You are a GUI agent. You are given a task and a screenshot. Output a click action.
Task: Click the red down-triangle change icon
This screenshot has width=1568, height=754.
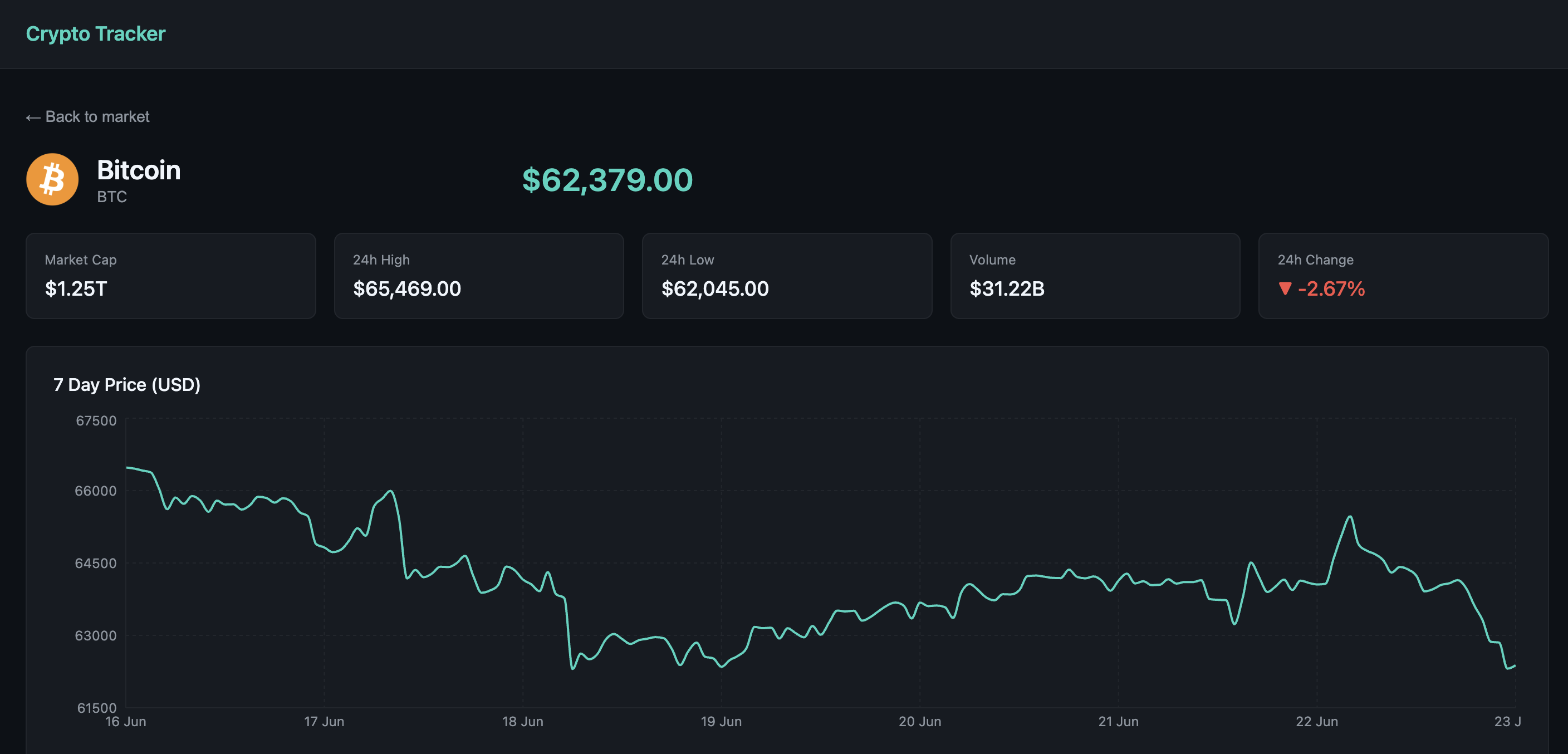pos(1285,288)
